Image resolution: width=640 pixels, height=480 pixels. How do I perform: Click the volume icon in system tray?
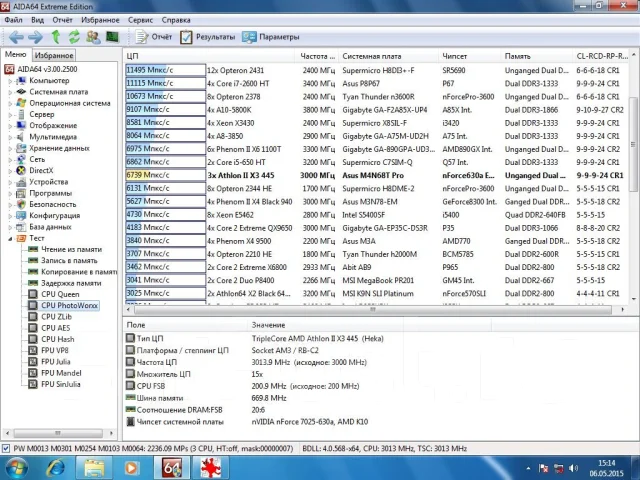pyautogui.click(x=573, y=468)
